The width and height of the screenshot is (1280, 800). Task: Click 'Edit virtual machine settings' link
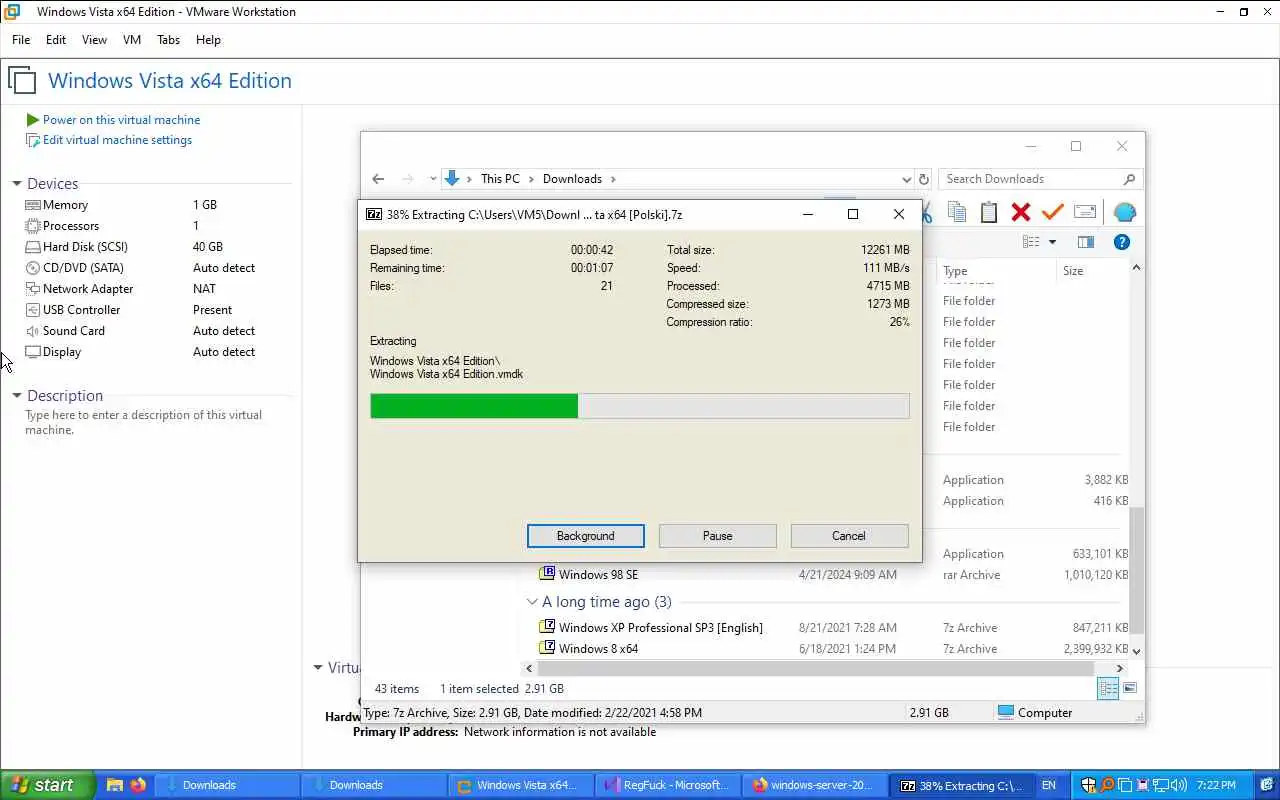[117, 140]
